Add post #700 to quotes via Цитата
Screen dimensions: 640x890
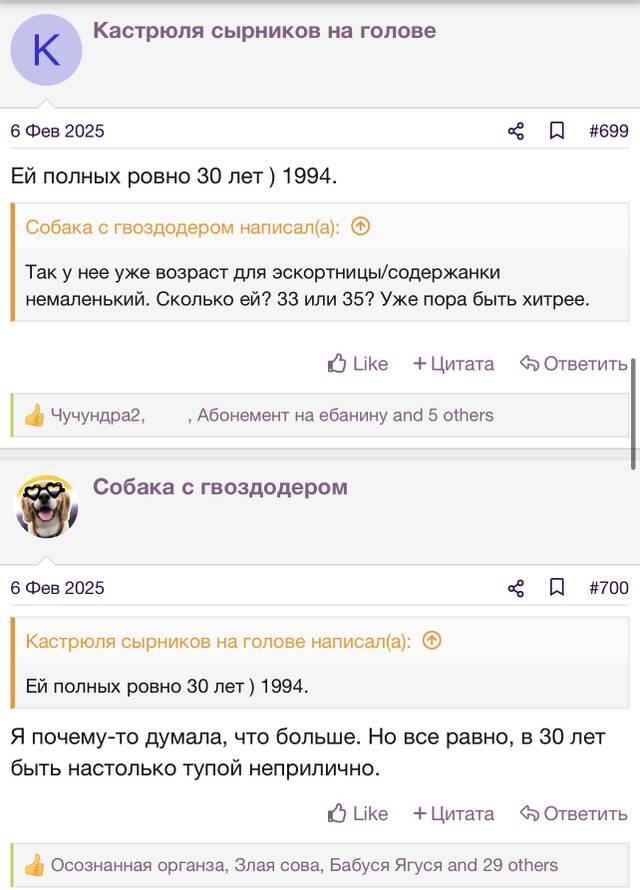click(453, 814)
